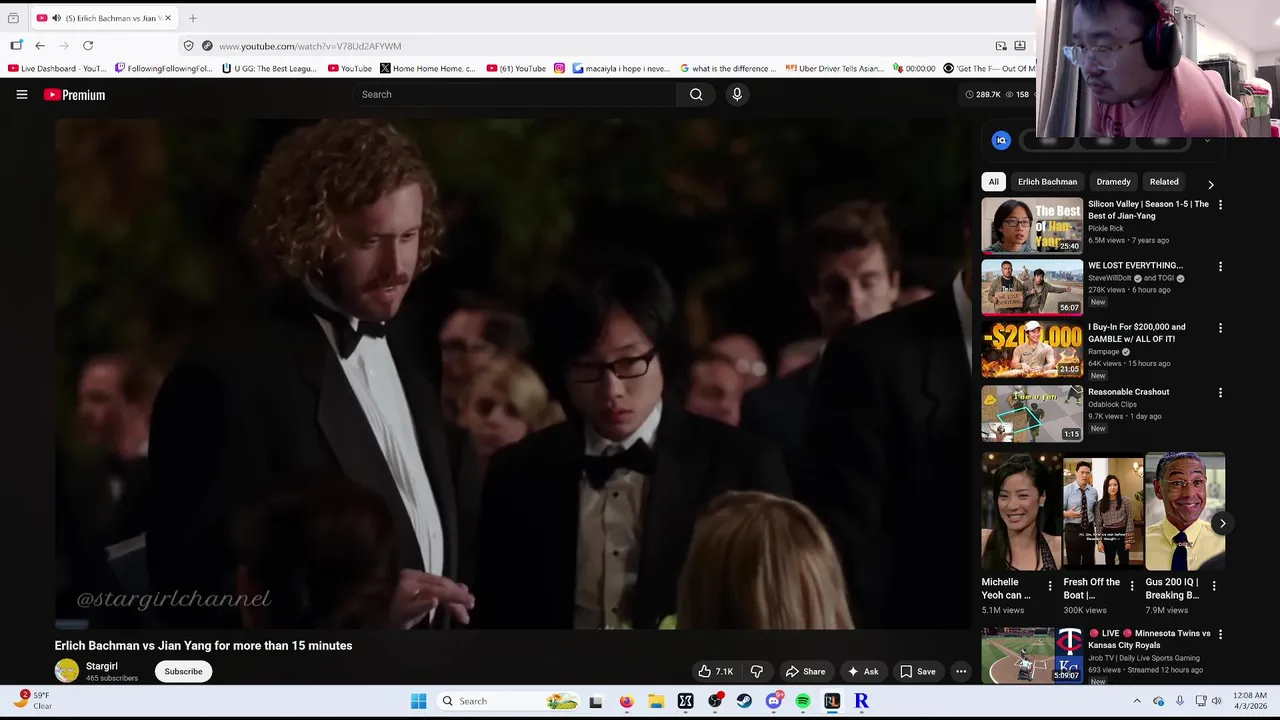Start voice search with the microphone icon
This screenshot has height=720, width=1280.
click(737, 94)
